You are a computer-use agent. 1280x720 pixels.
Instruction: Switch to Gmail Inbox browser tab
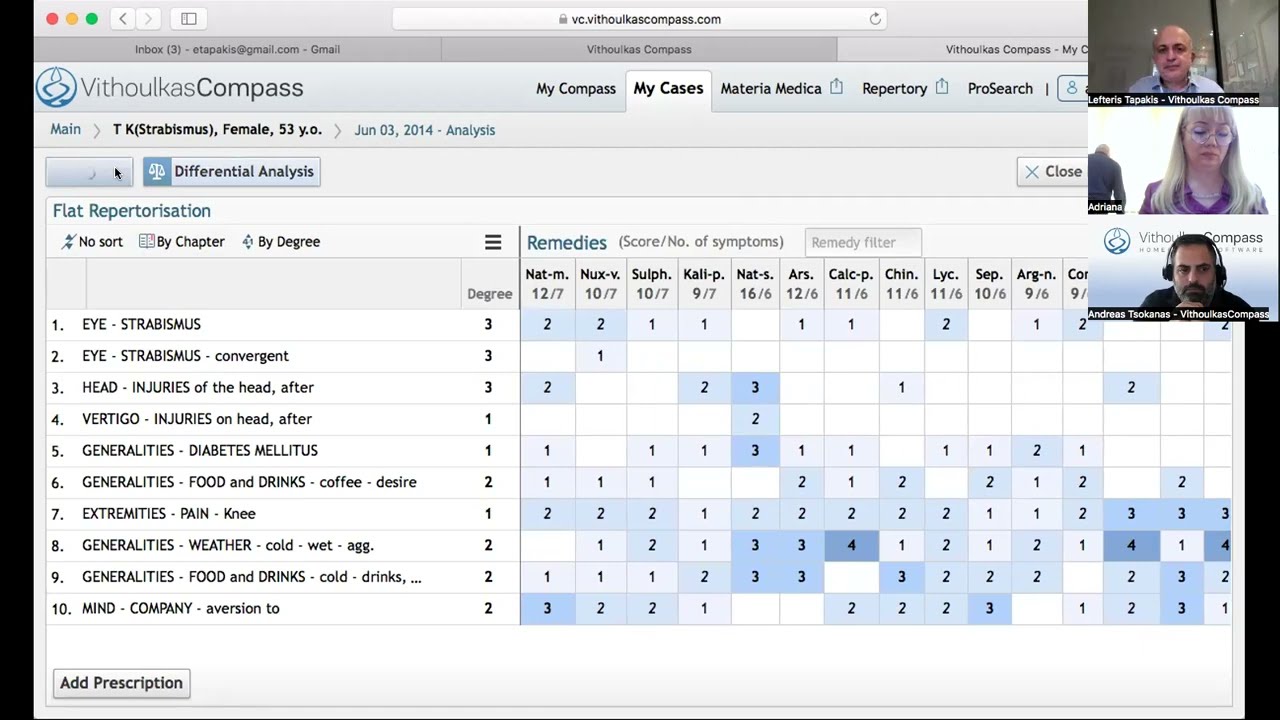(238, 49)
